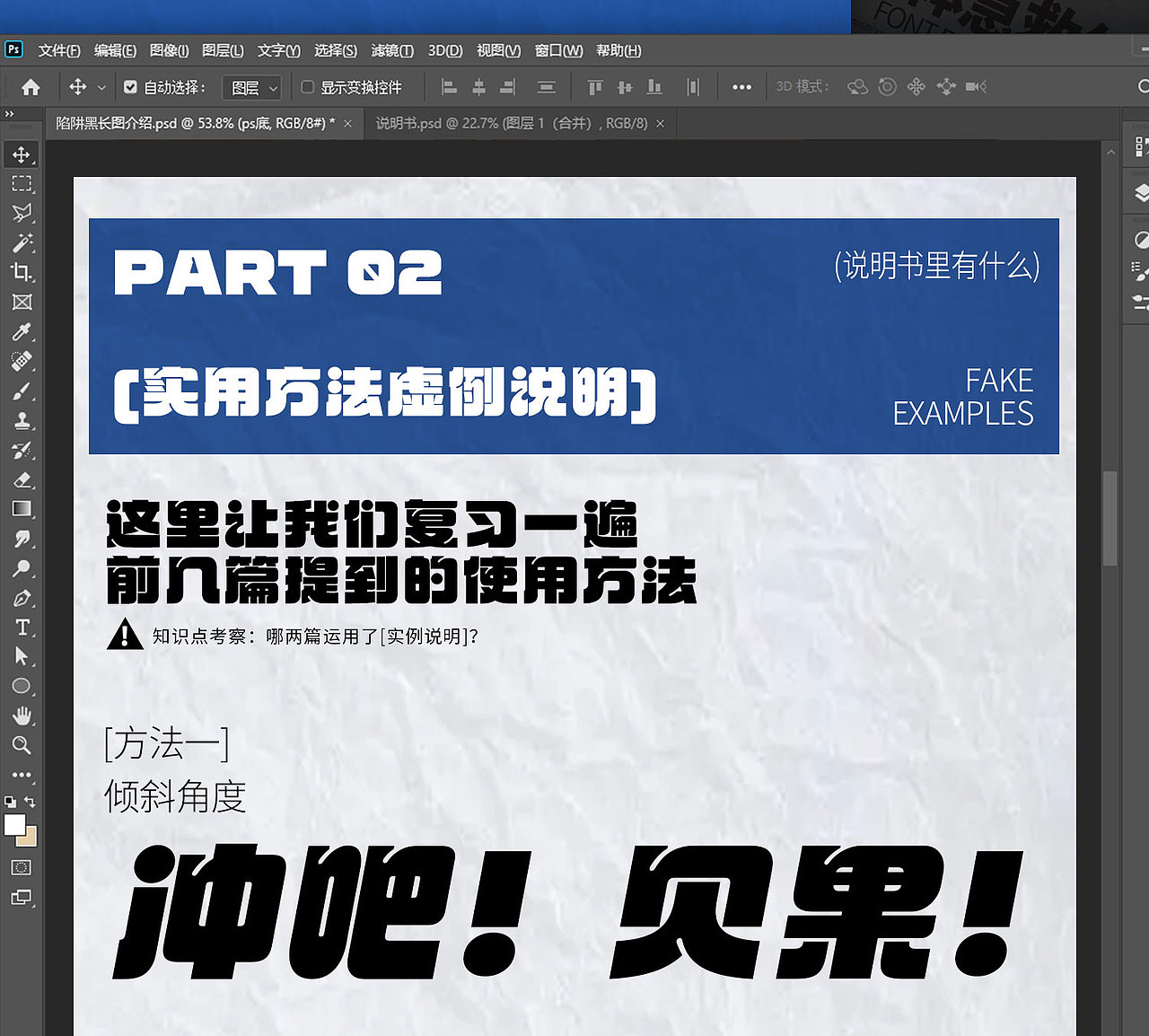Select the Eraser tool
1149x1036 pixels.
click(x=22, y=479)
